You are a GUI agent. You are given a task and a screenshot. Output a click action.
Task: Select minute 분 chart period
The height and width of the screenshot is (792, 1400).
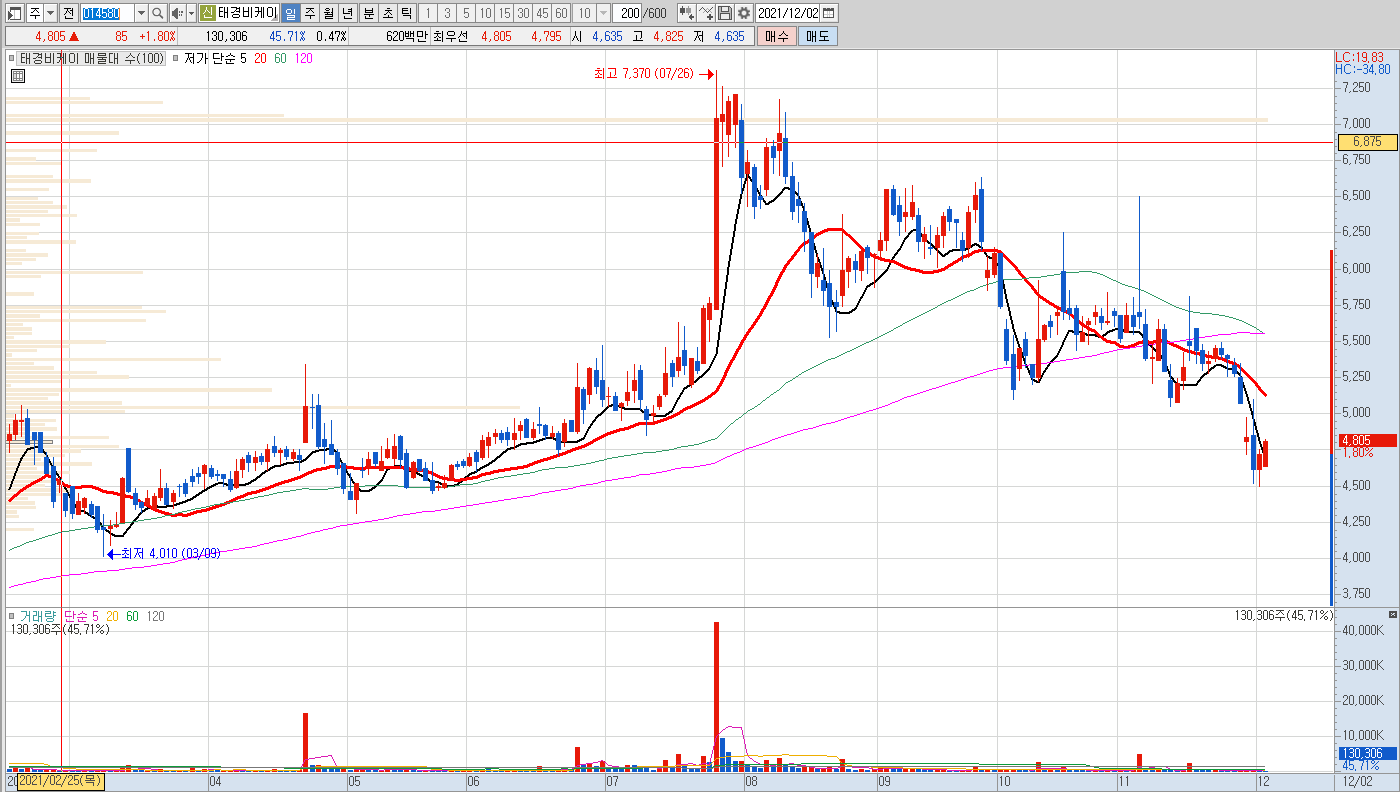coord(368,13)
